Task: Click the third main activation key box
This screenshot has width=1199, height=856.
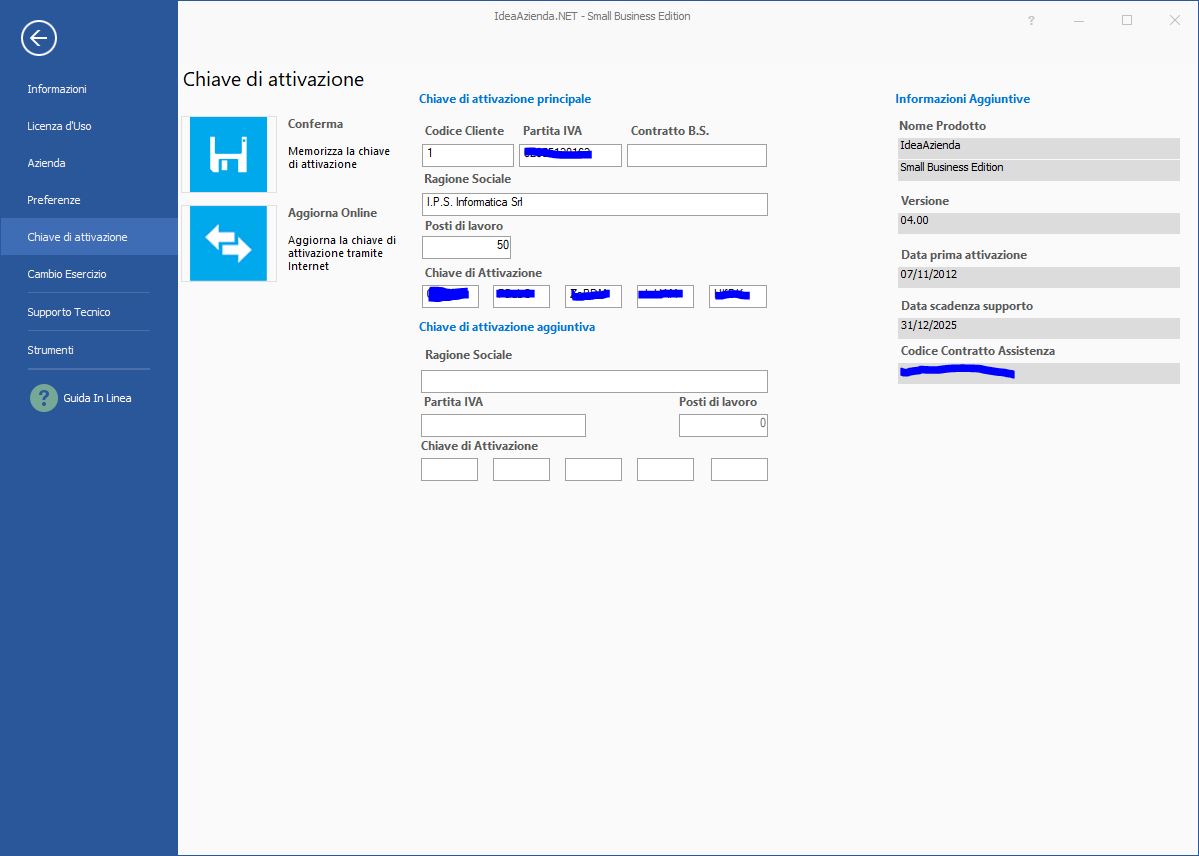Action: (x=593, y=296)
